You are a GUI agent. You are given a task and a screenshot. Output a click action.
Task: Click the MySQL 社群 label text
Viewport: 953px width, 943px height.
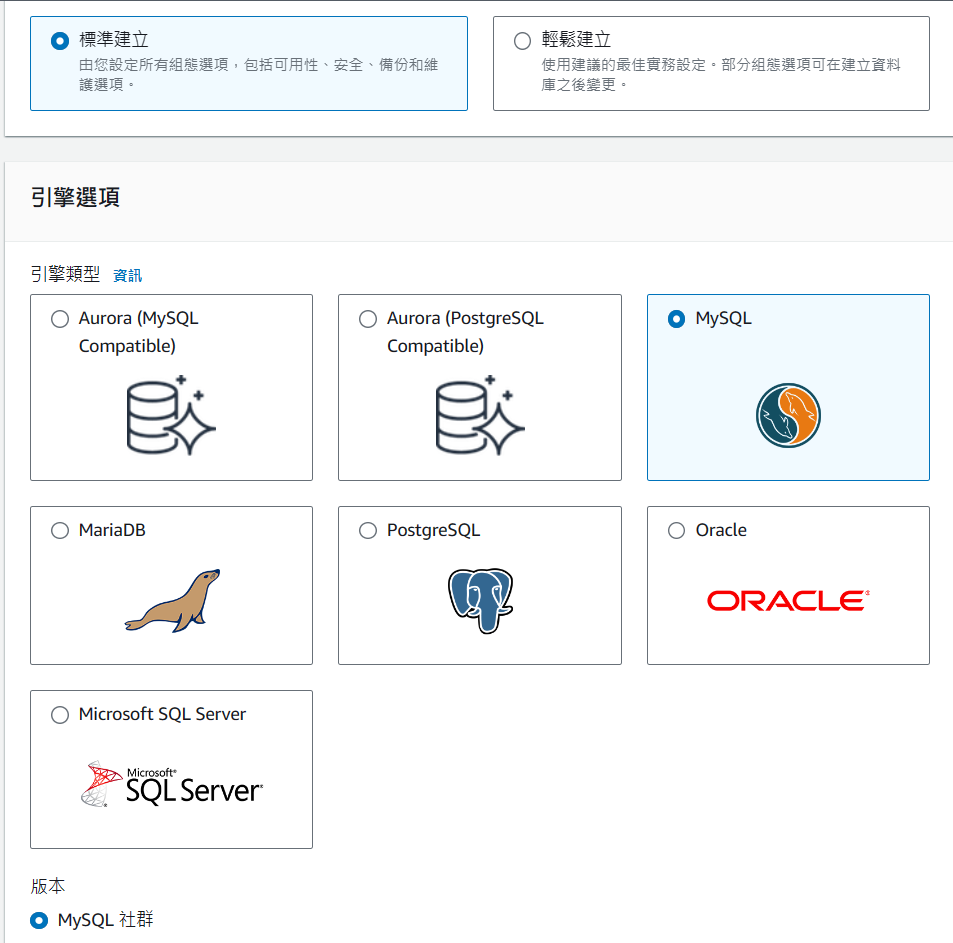tap(105, 920)
